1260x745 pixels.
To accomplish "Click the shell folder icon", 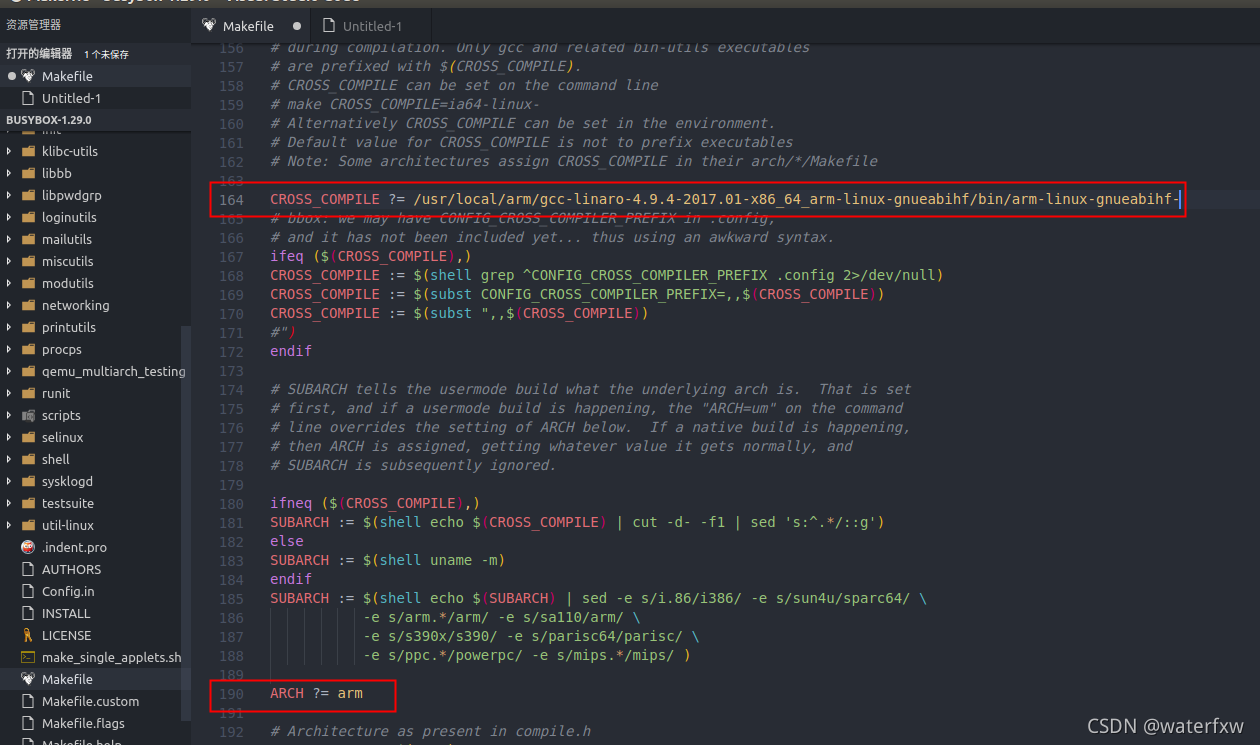I will (28, 459).
